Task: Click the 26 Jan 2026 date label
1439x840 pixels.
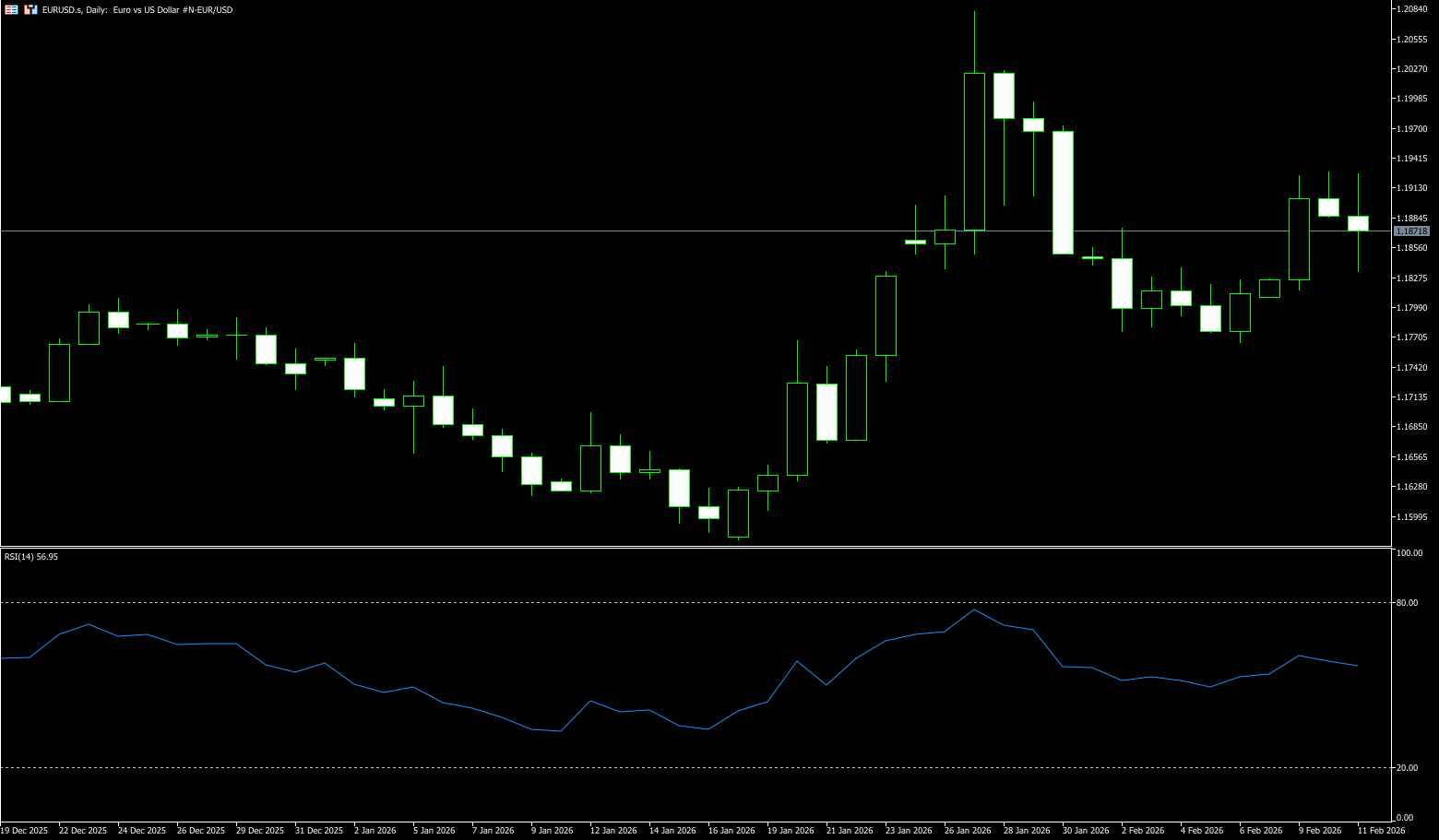Action: pos(968,831)
